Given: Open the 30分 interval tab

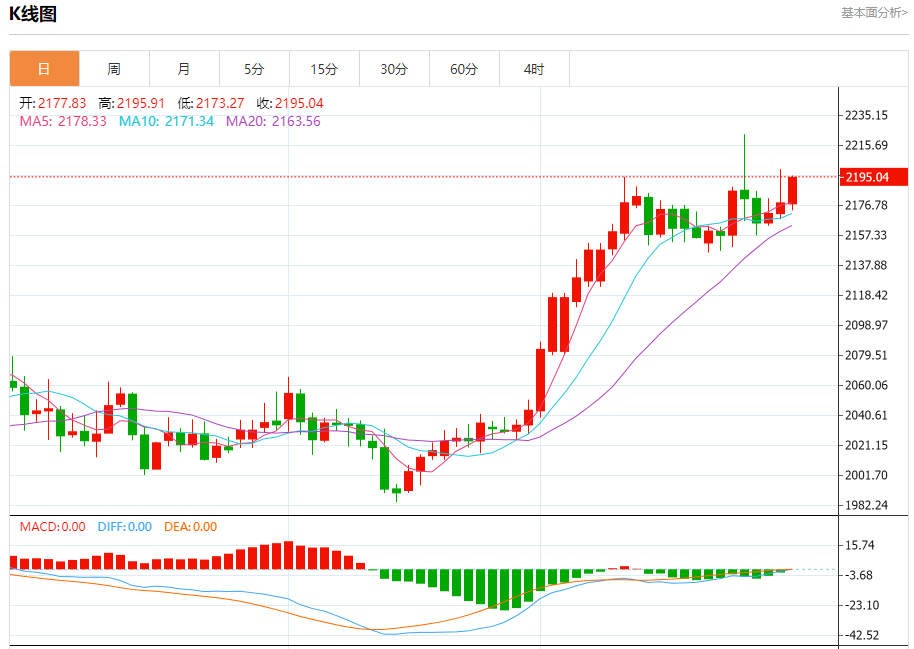Looking at the screenshot, I should click(x=394, y=69).
